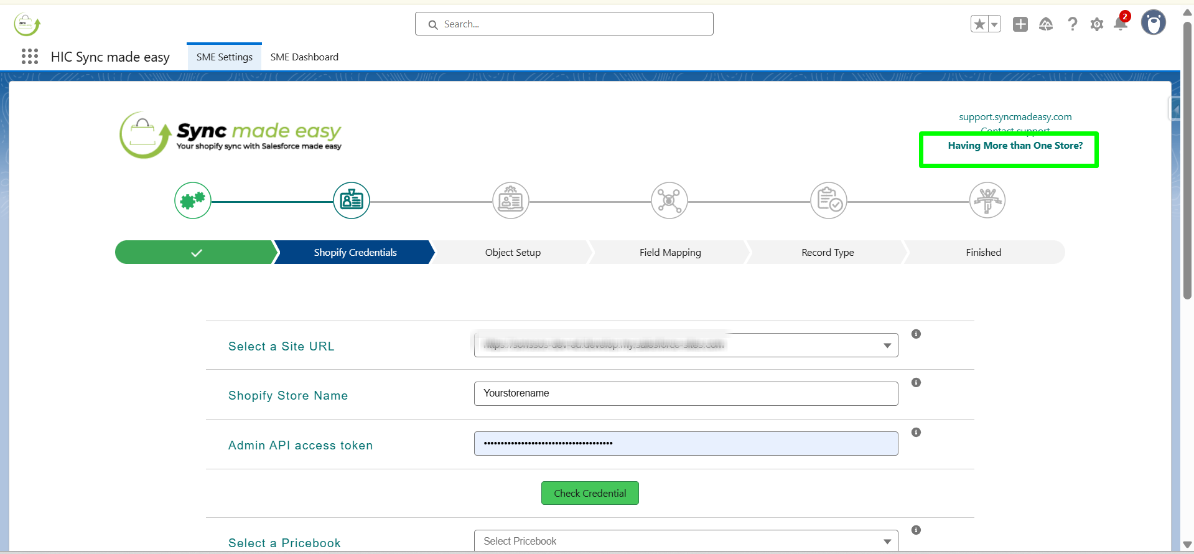
Task: Click the Object Setup step circle icon
Action: click(x=511, y=201)
